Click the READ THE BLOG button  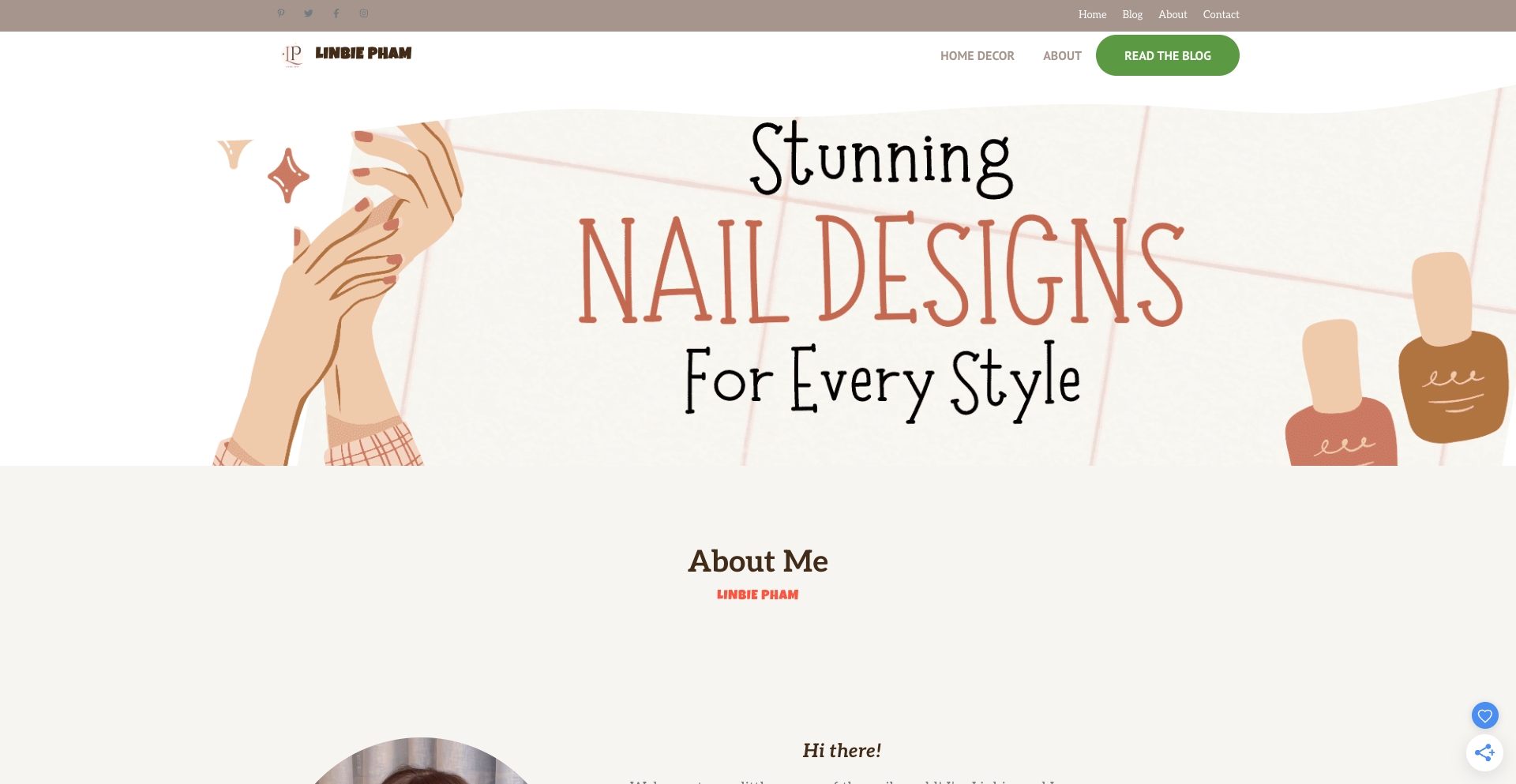pyautogui.click(x=1167, y=55)
